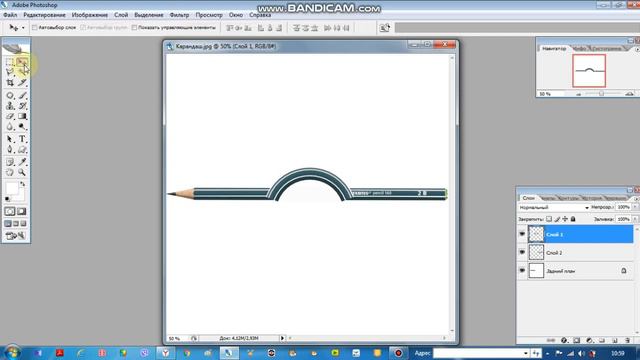The width and height of the screenshot is (640, 360).
Task: Open the Фильтр menu
Action: click(179, 15)
